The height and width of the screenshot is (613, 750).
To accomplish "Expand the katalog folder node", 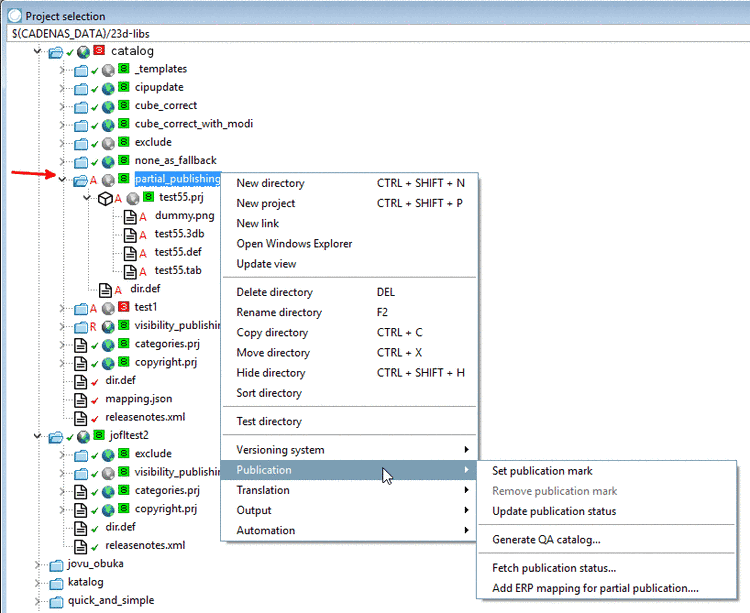I will tap(37, 583).
